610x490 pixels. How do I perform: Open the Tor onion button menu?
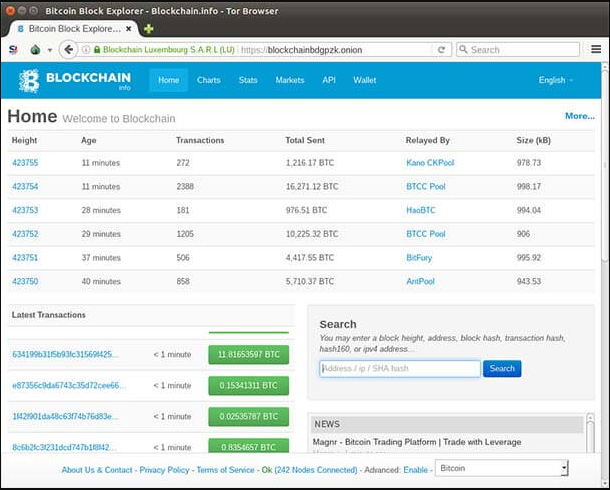pos(35,50)
